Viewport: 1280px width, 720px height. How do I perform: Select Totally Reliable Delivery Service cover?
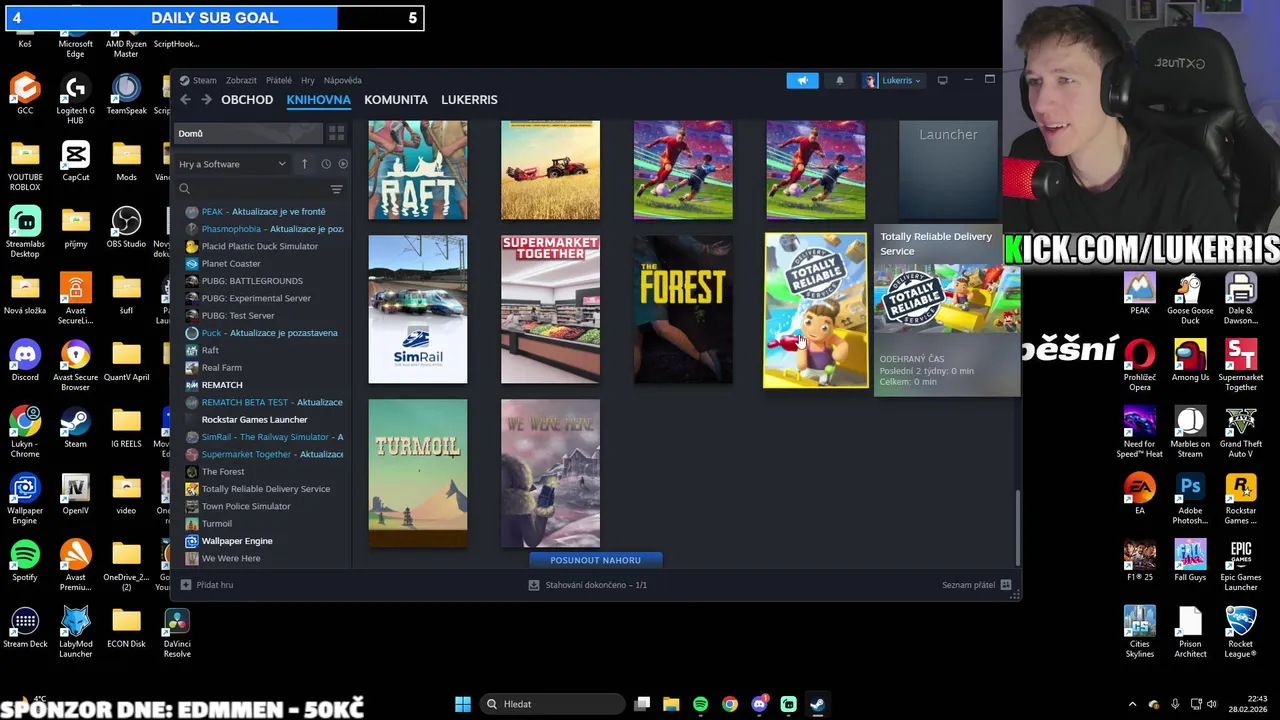[x=816, y=310]
